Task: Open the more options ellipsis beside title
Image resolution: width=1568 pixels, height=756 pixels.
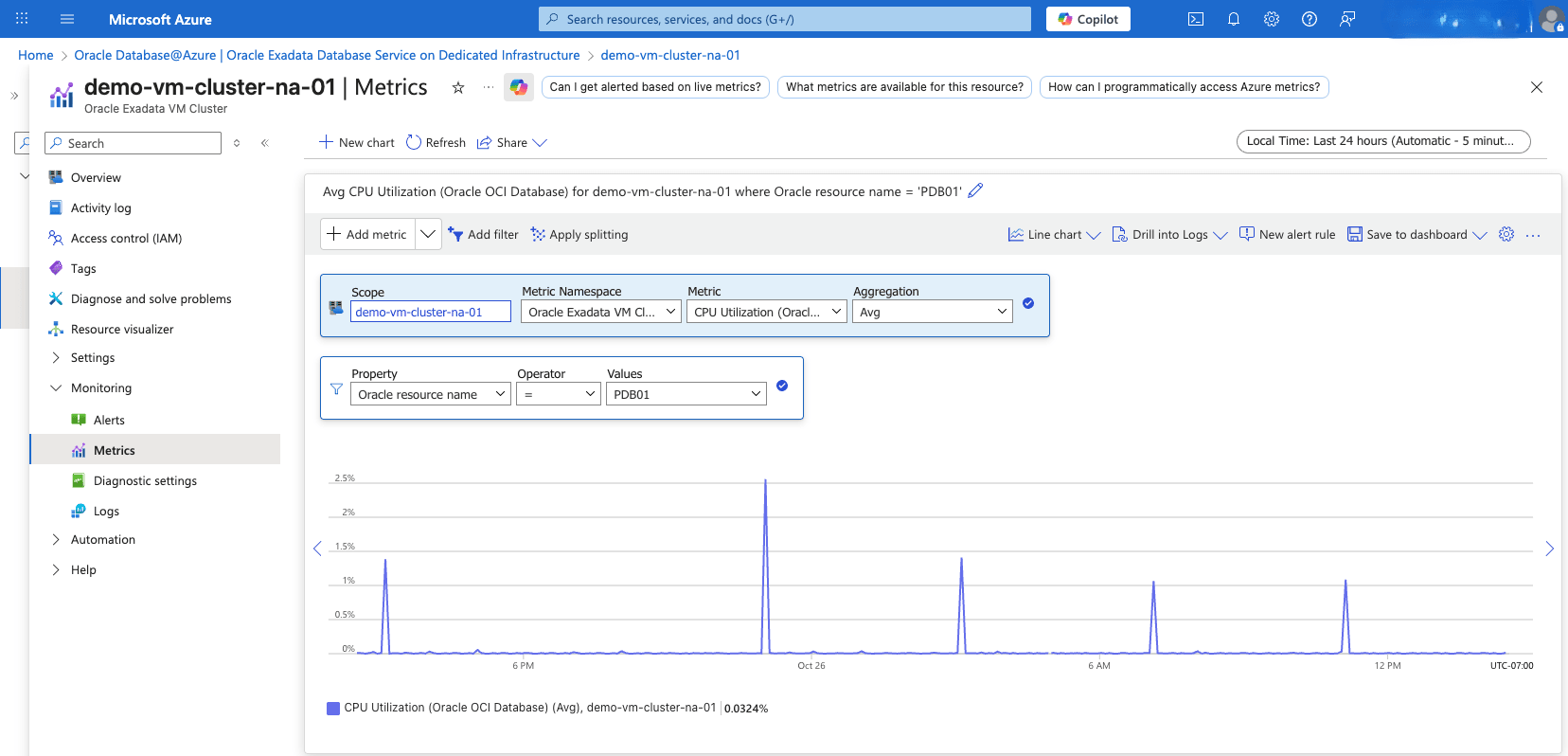Action: (x=489, y=87)
